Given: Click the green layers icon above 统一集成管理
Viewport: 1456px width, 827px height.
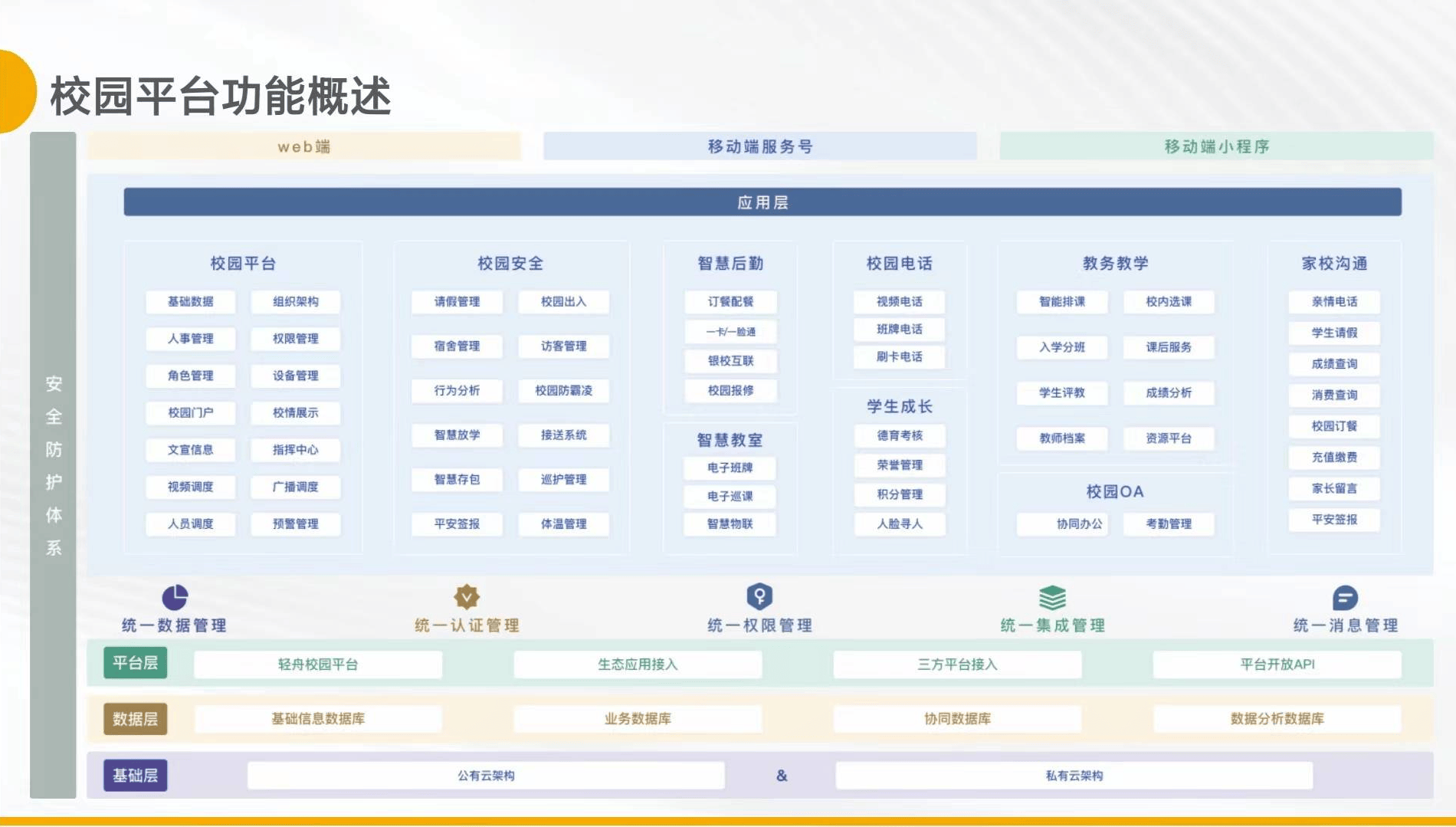Looking at the screenshot, I should tap(1052, 597).
